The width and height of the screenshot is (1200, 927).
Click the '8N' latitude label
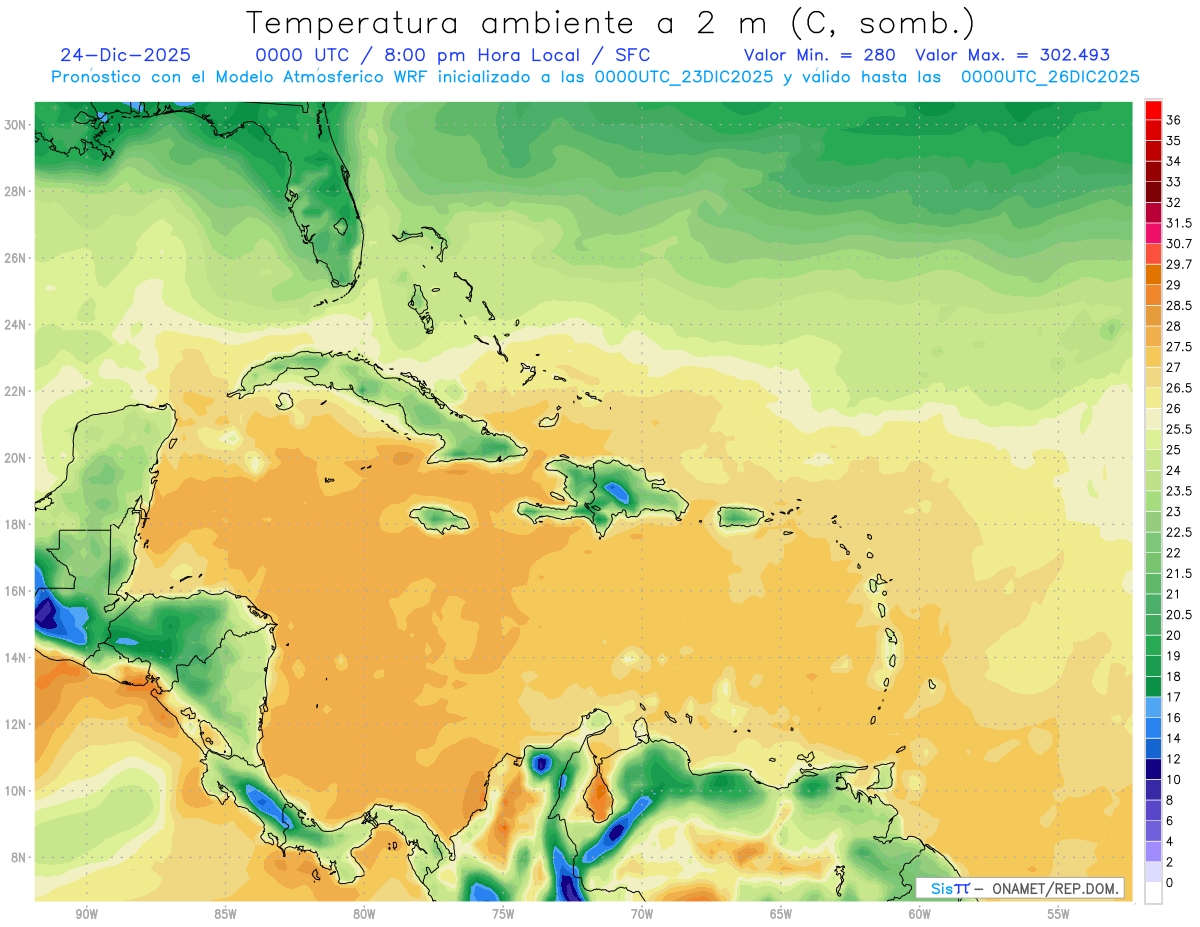tap(20, 857)
